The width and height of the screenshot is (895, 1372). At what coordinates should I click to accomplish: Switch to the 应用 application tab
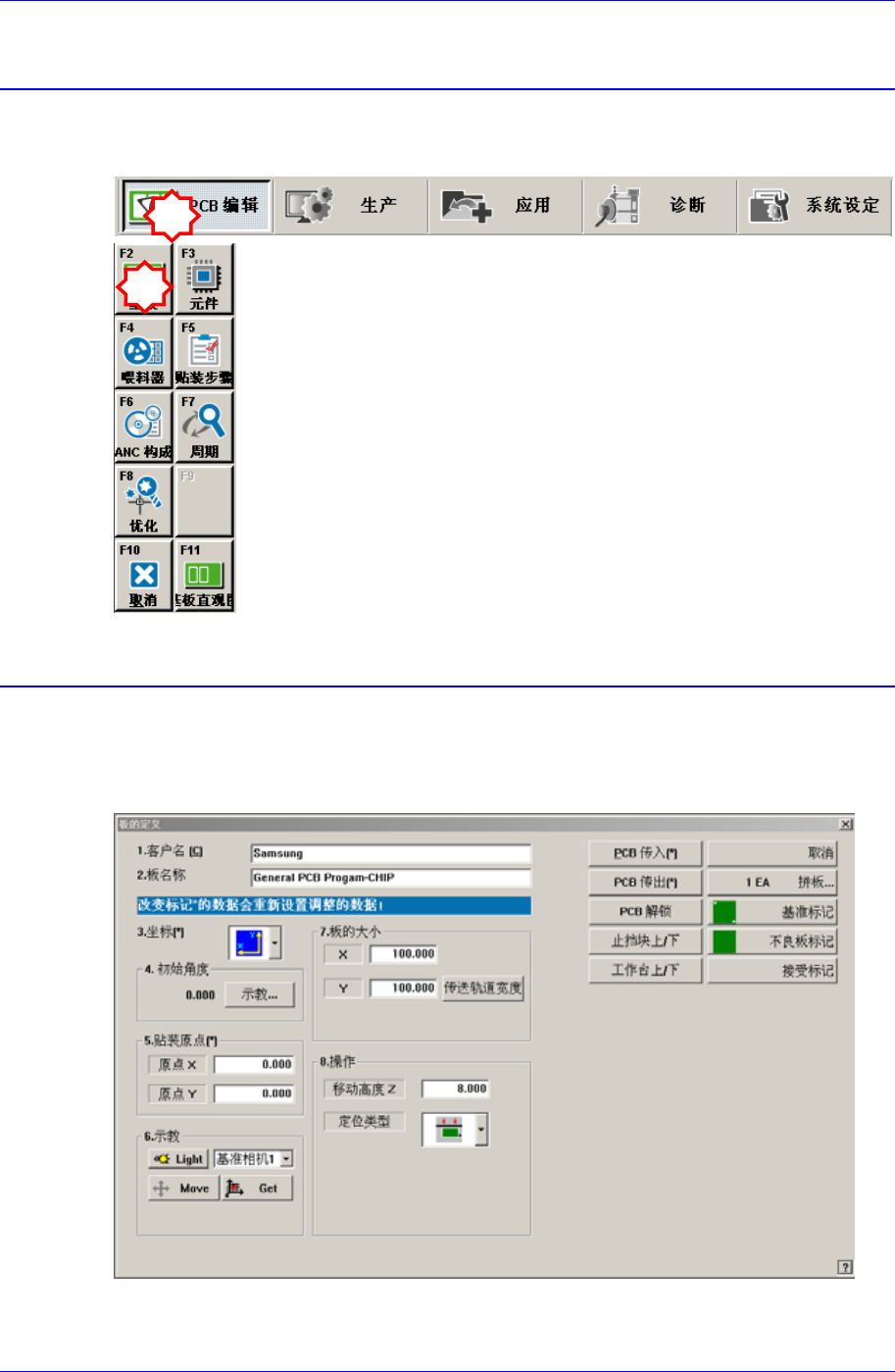point(505,206)
